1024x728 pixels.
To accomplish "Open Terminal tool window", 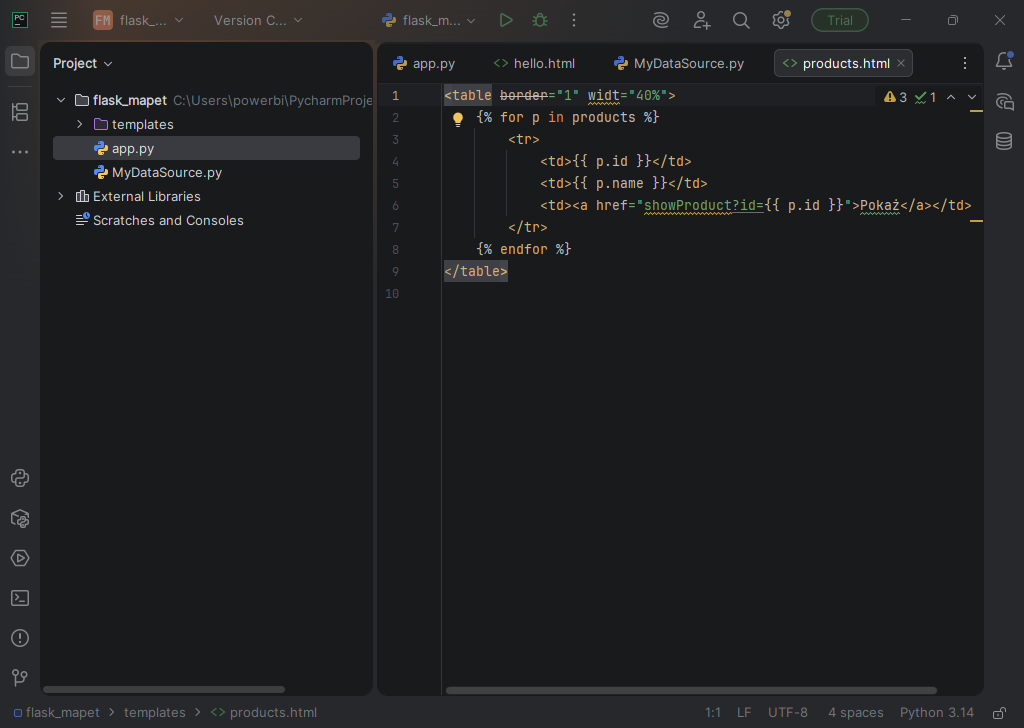I will 20,598.
